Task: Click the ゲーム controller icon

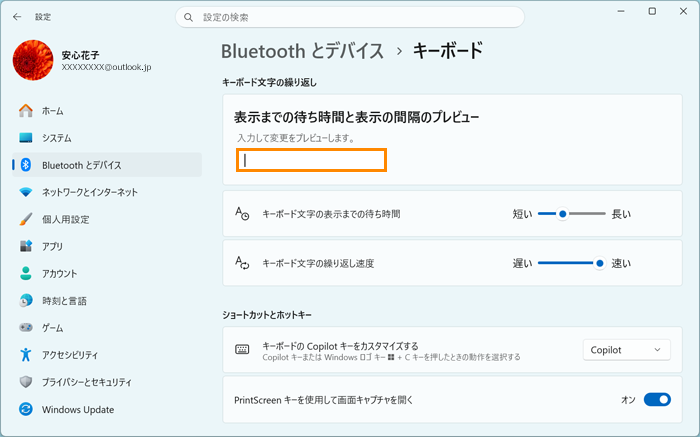Action: [26, 328]
